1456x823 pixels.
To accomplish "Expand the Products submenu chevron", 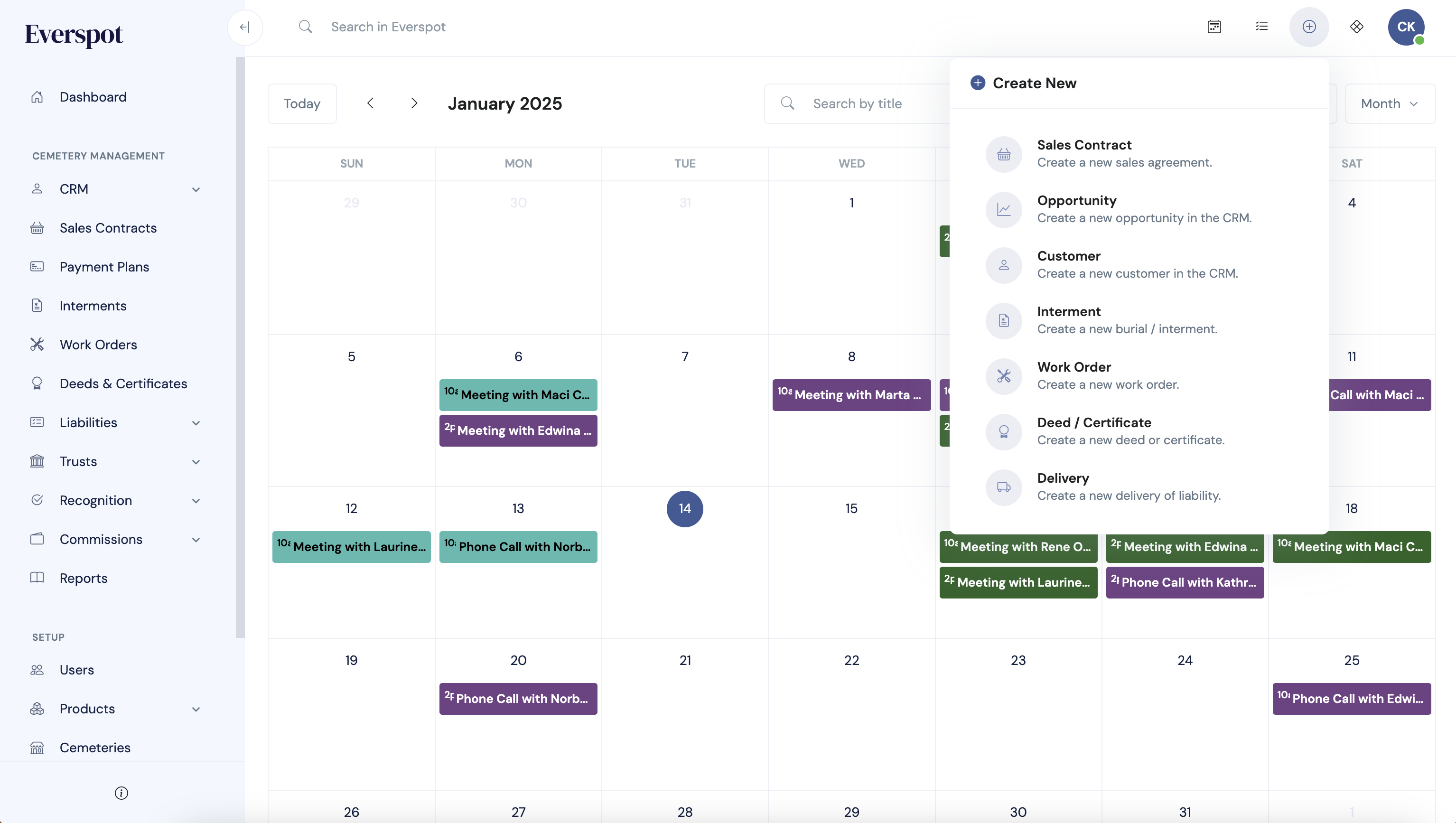I will point(196,710).
